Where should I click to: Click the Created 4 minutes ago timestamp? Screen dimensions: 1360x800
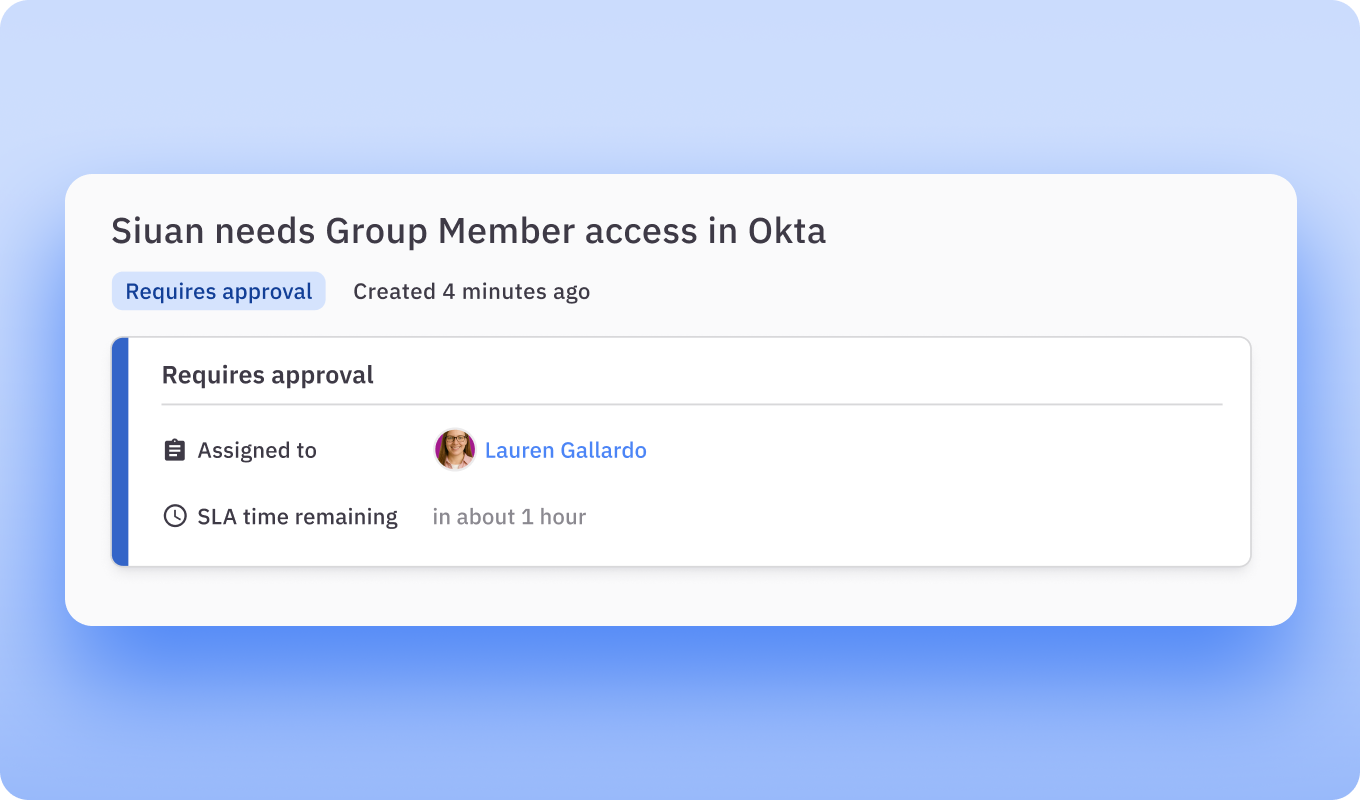pos(471,292)
